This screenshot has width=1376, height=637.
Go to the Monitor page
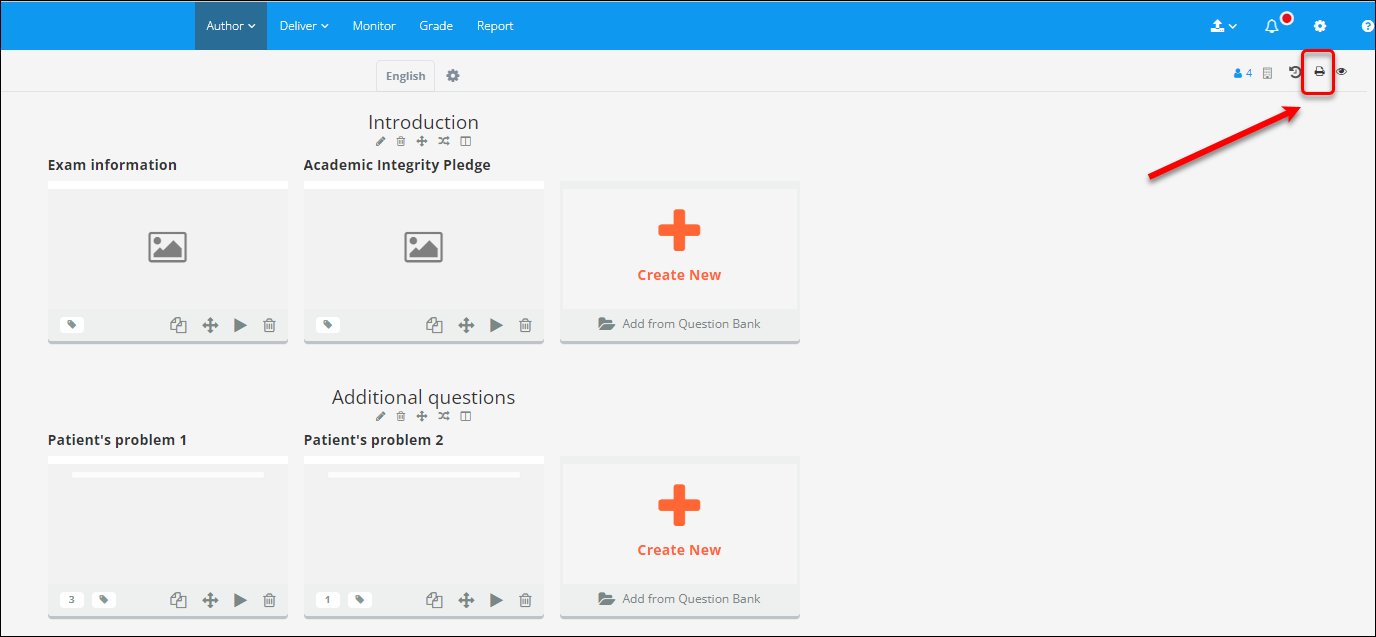tap(374, 26)
